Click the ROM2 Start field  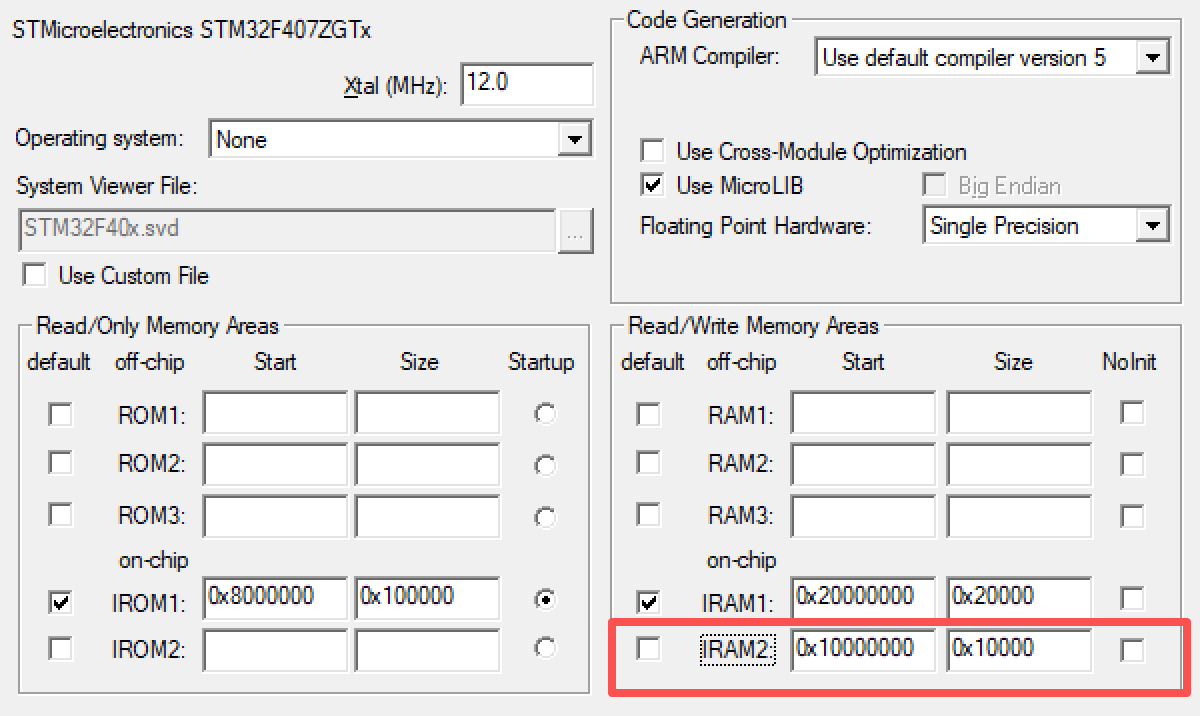point(275,464)
